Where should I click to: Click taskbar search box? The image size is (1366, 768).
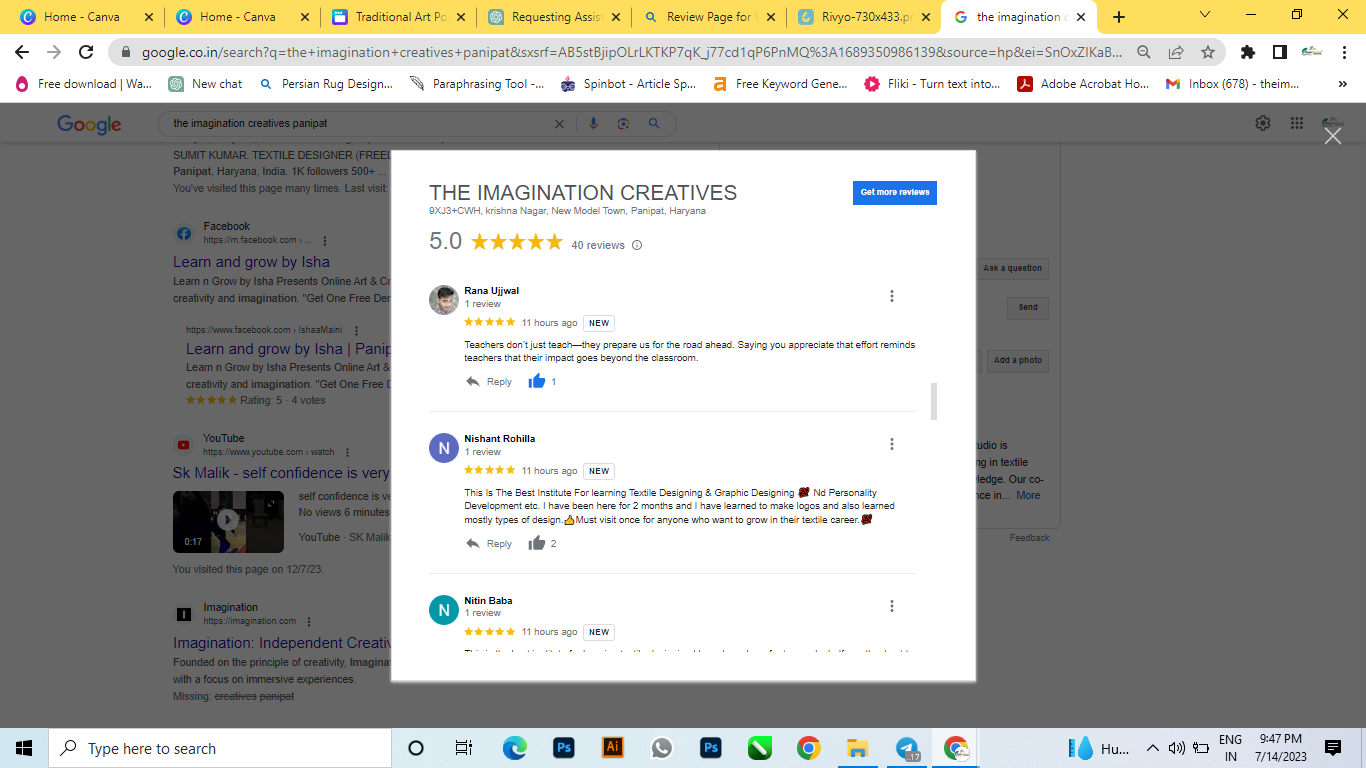pos(220,748)
